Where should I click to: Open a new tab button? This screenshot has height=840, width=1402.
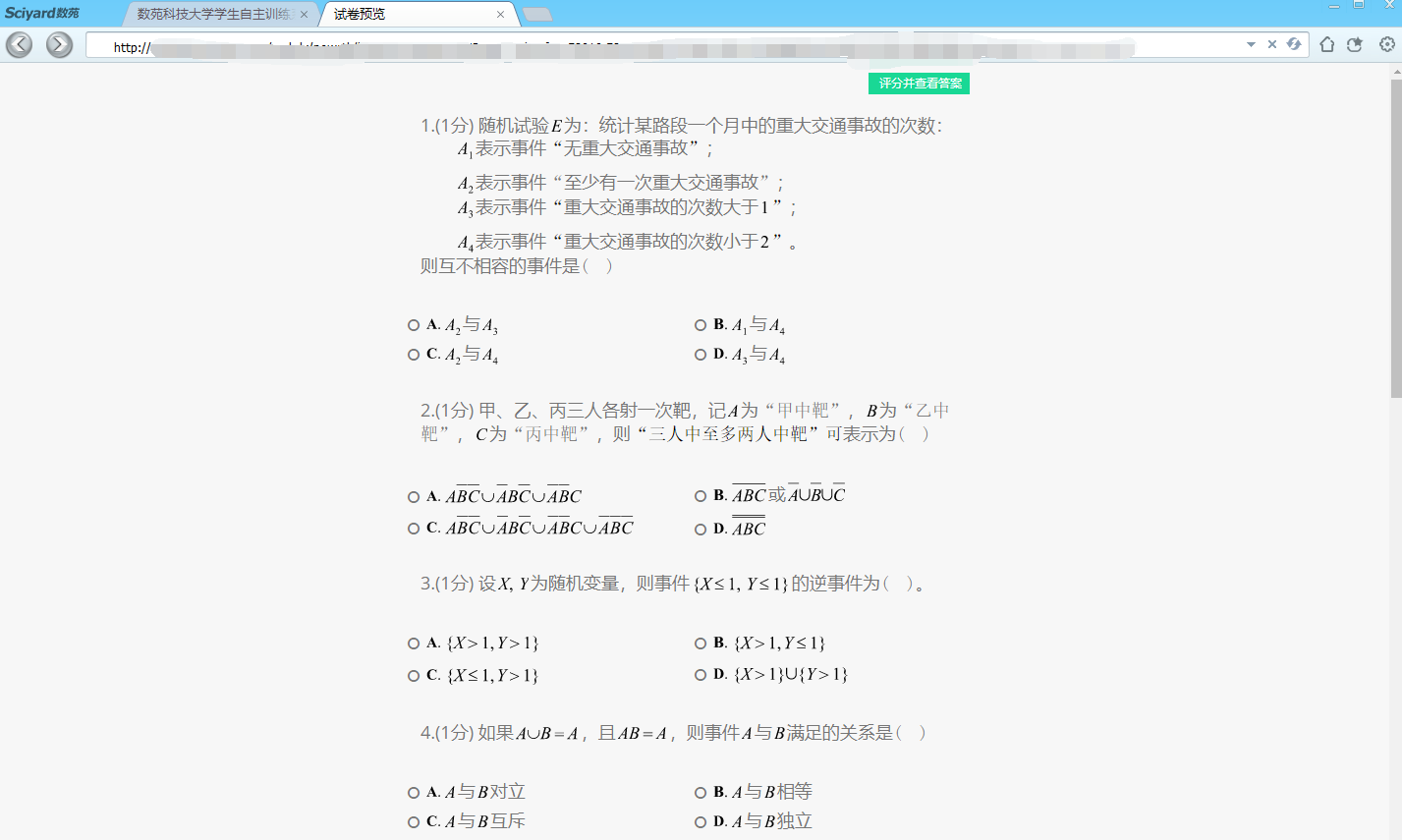pos(537,14)
